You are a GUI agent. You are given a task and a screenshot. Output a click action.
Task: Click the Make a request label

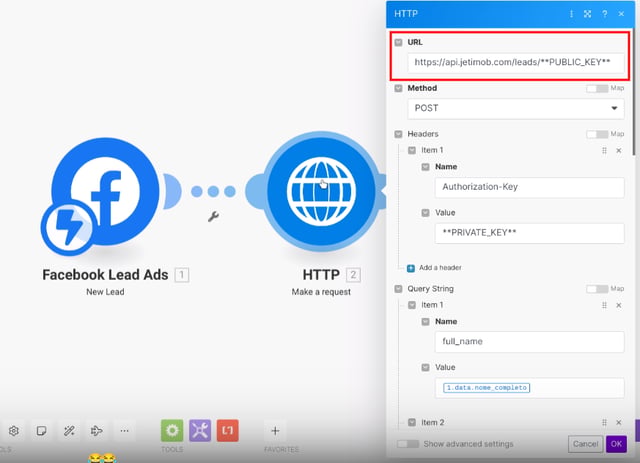coord(321,292)
